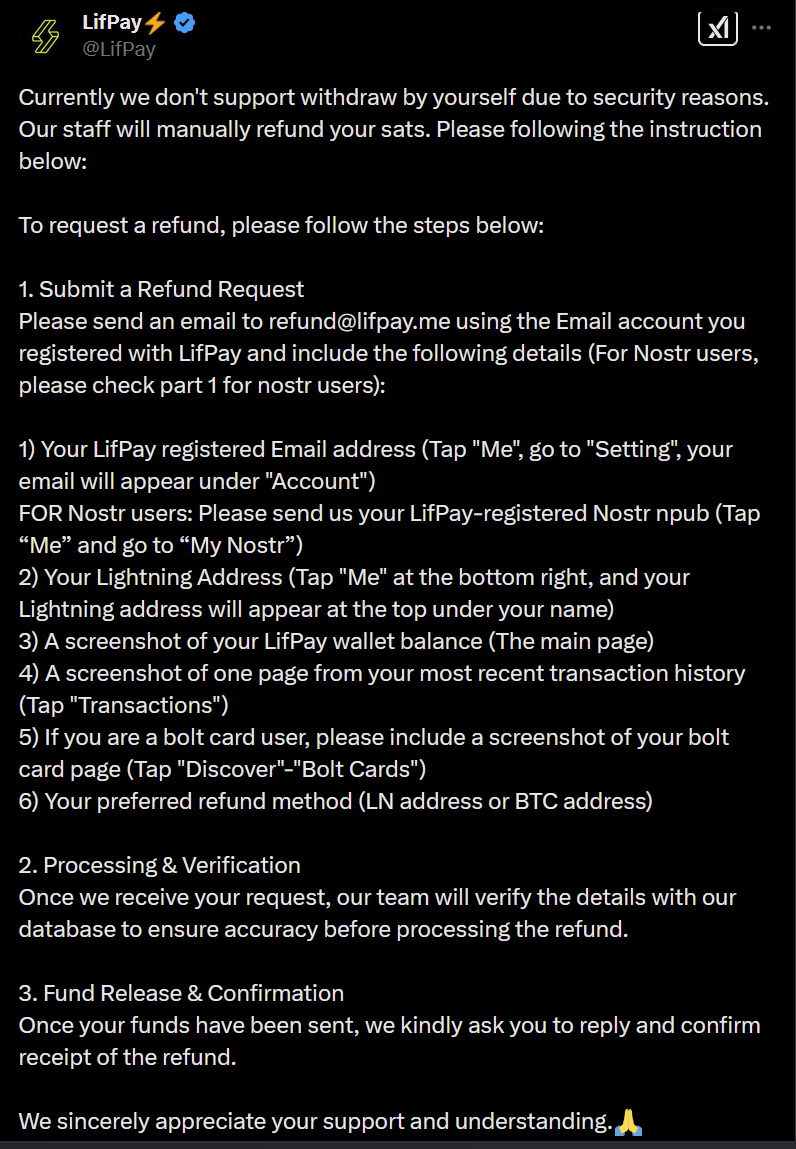Click the lightning bolt emoji beside LifPay
The height and width of the screenshot is (1149, 796).
coord(155,23)
